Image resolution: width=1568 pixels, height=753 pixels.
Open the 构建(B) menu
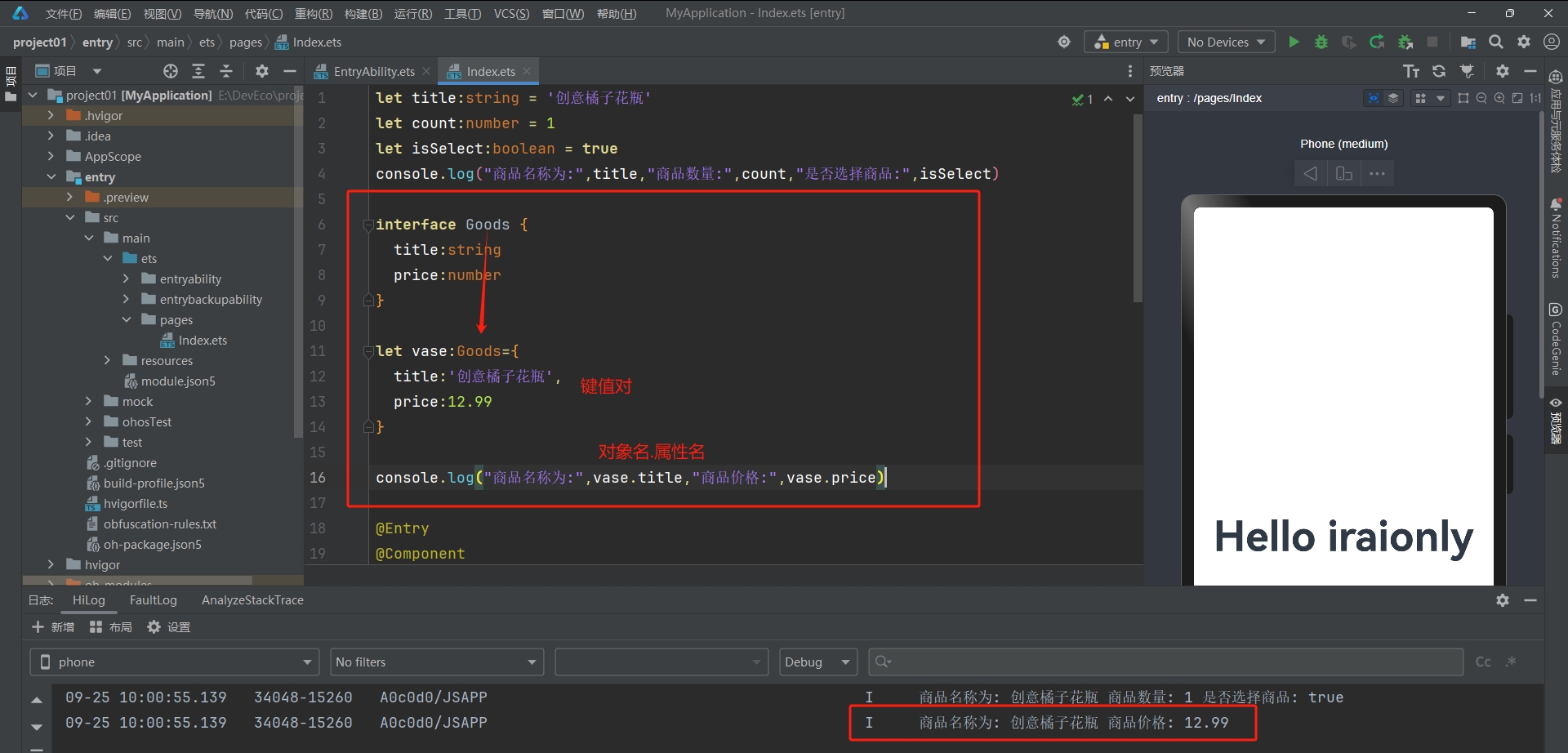[363, 13]
